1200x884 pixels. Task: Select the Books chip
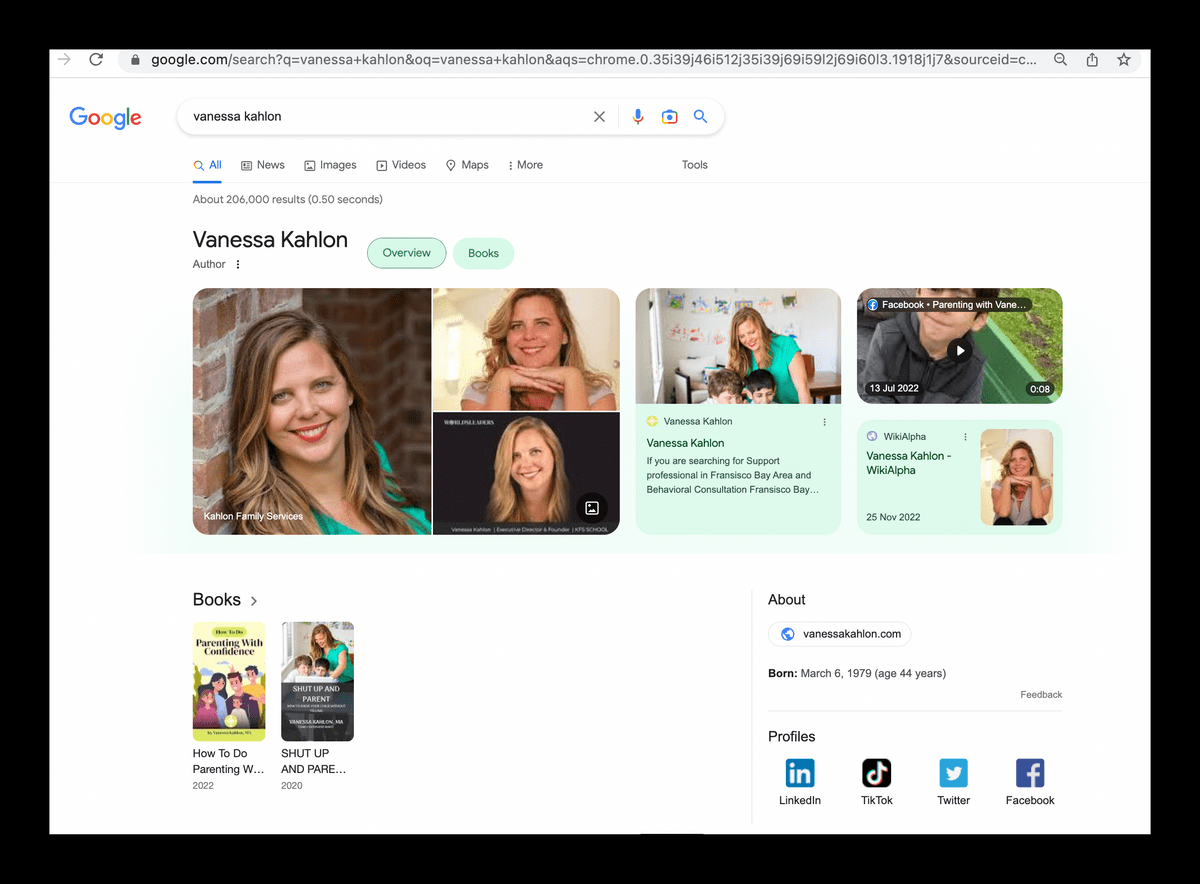tap(483, 254)
